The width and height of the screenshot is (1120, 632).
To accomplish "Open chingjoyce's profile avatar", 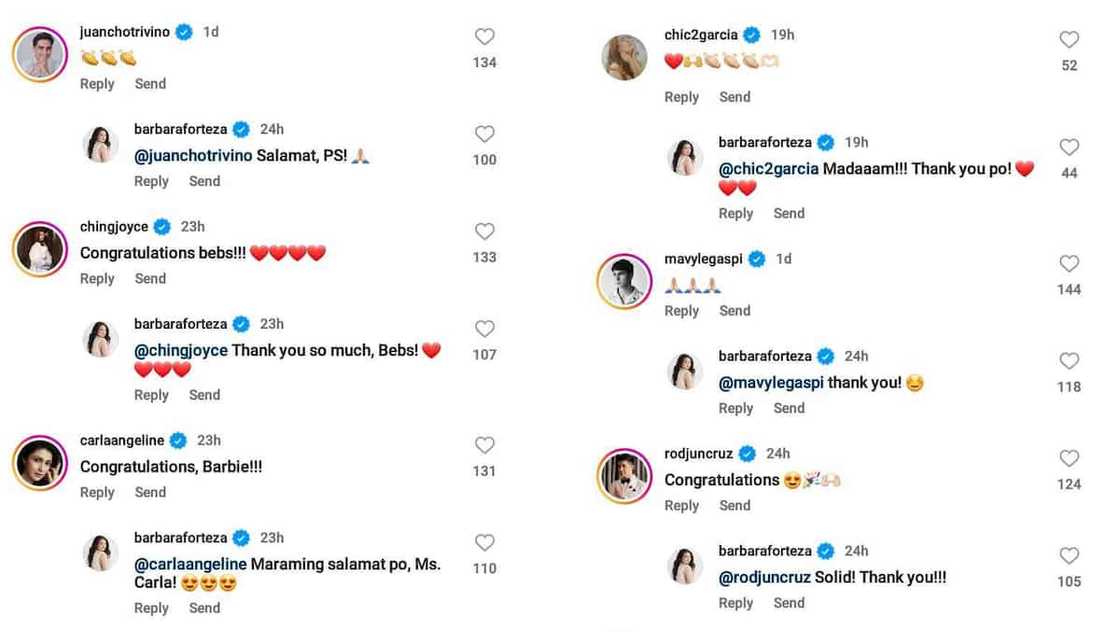I will pos(39,249).
